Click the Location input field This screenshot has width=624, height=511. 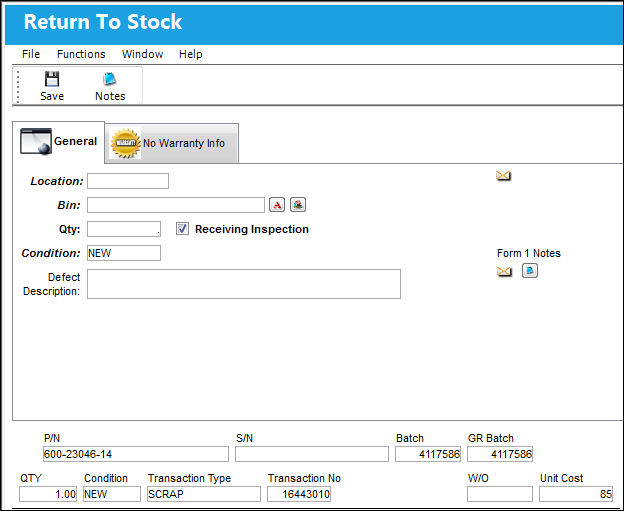pyautogui.click(x=128, y=181)
